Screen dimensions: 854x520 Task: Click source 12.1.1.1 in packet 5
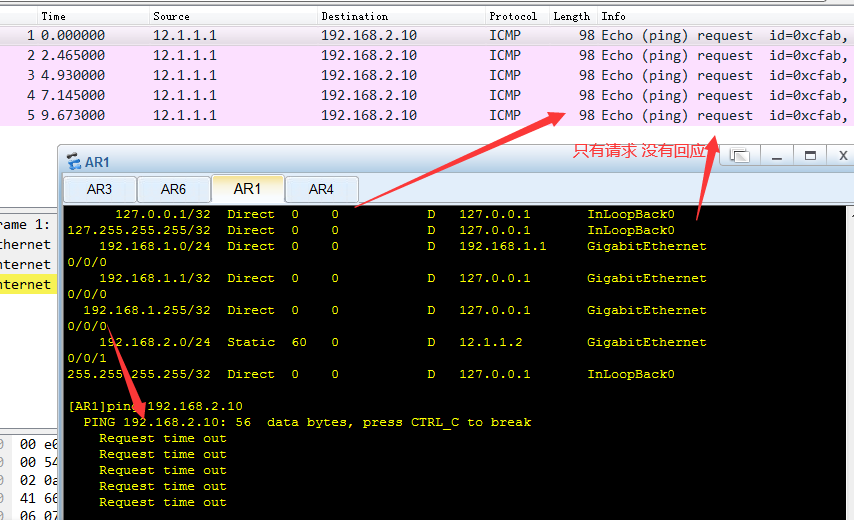(x=185, y=115)
